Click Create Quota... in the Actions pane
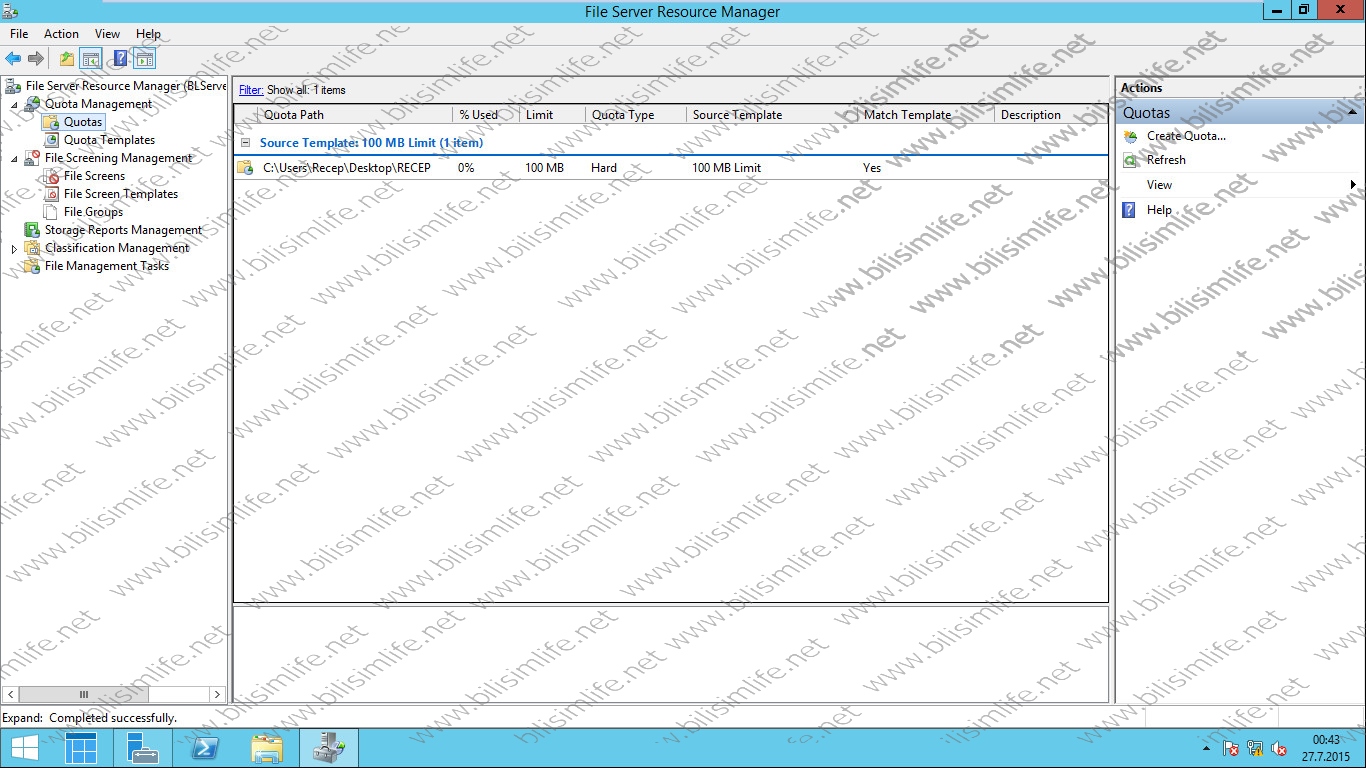Screen dimensions: 1366x768 pyautogui.click(x=1186, y=136)
